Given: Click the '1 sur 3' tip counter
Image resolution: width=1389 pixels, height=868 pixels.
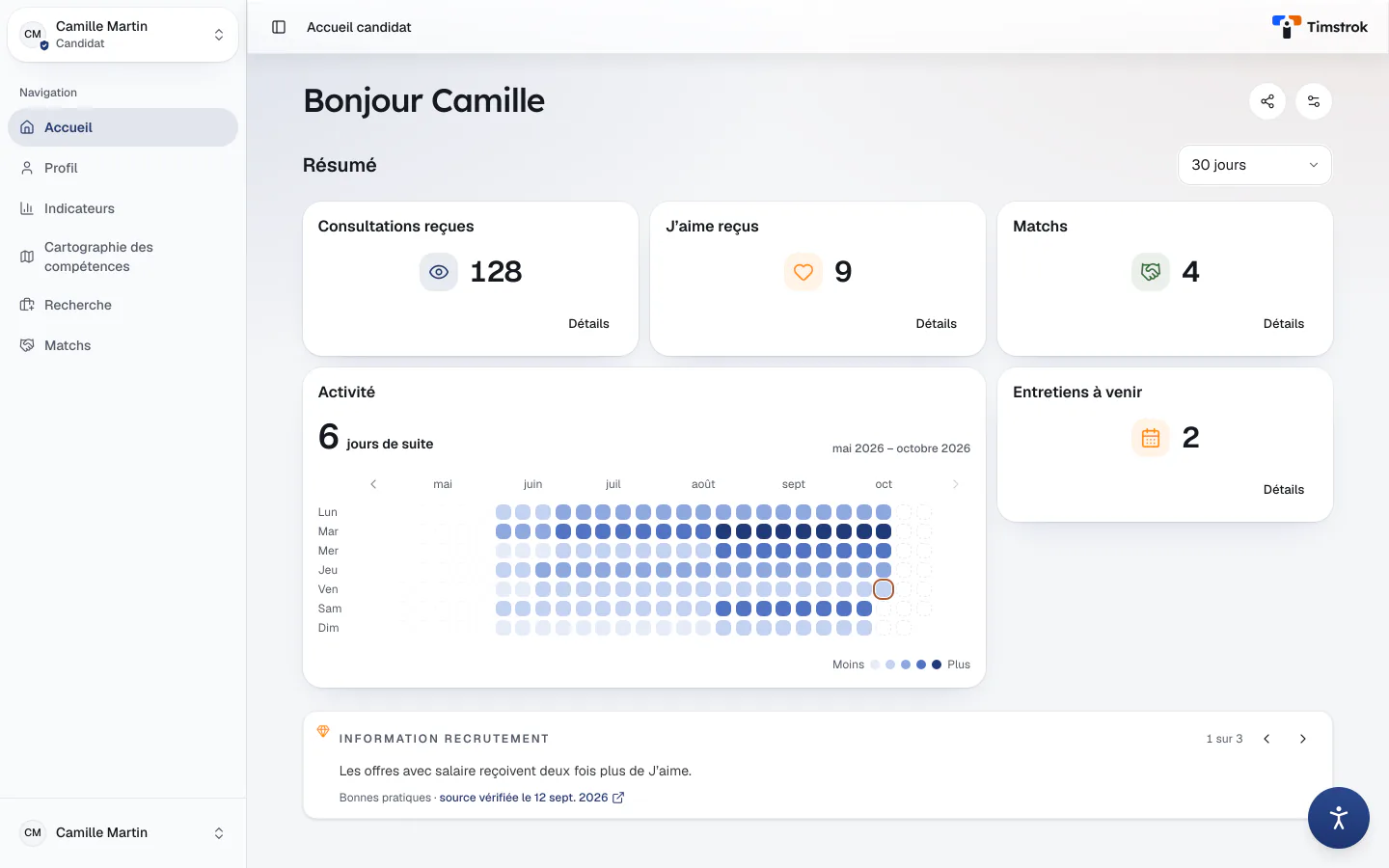Looking at the screenshot, I should click(x=1224, y=739).
